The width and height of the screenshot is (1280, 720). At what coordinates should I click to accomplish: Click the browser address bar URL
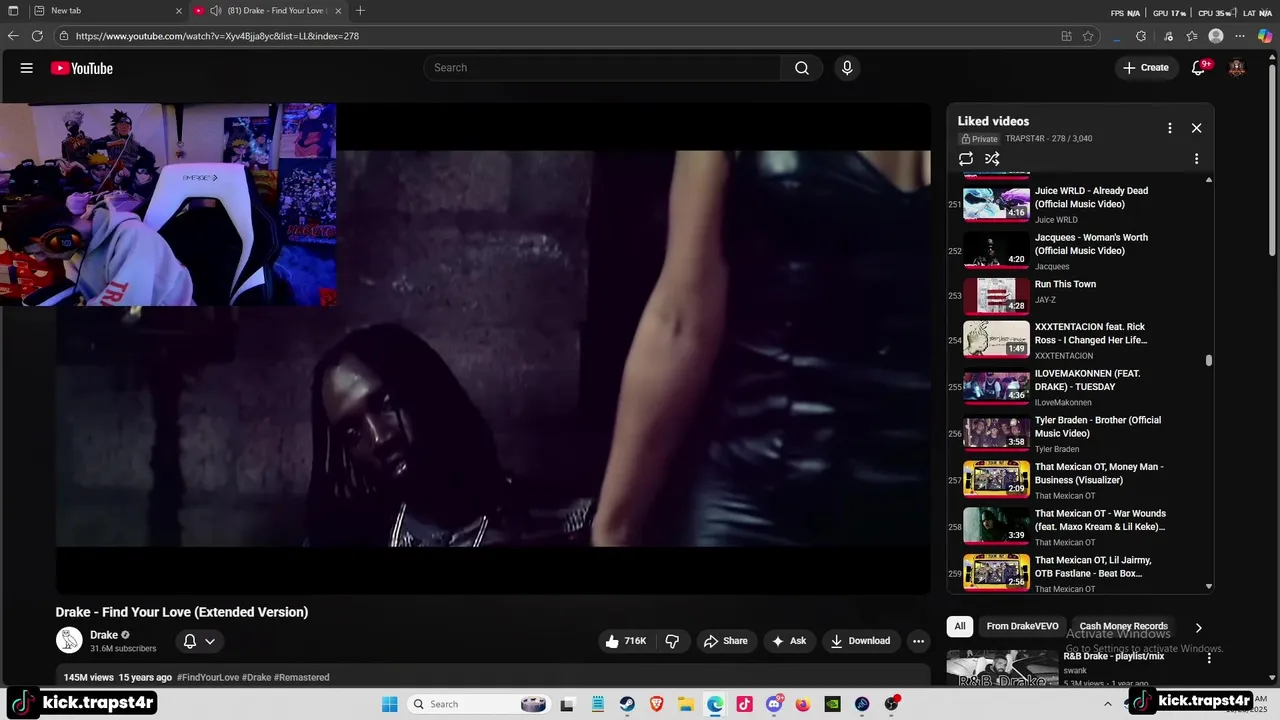pyautogui.click(x=217, y=36)
